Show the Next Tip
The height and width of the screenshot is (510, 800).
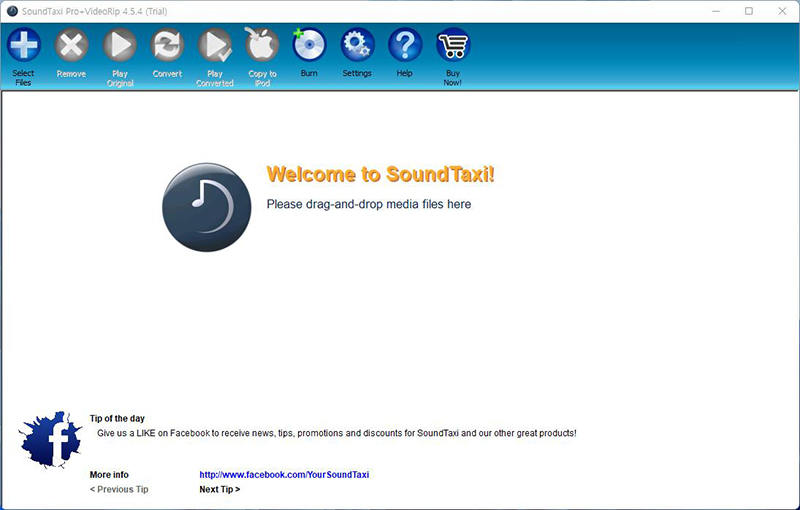coord(219,489)
